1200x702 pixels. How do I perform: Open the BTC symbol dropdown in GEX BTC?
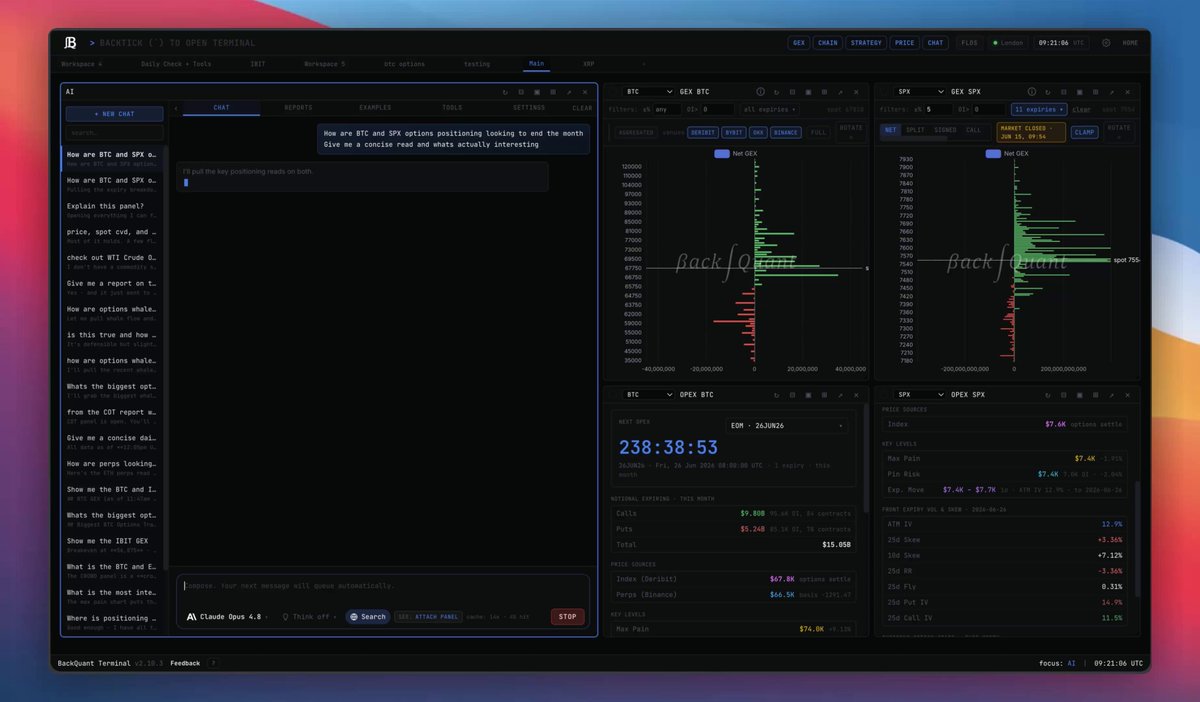coord(647,91)
